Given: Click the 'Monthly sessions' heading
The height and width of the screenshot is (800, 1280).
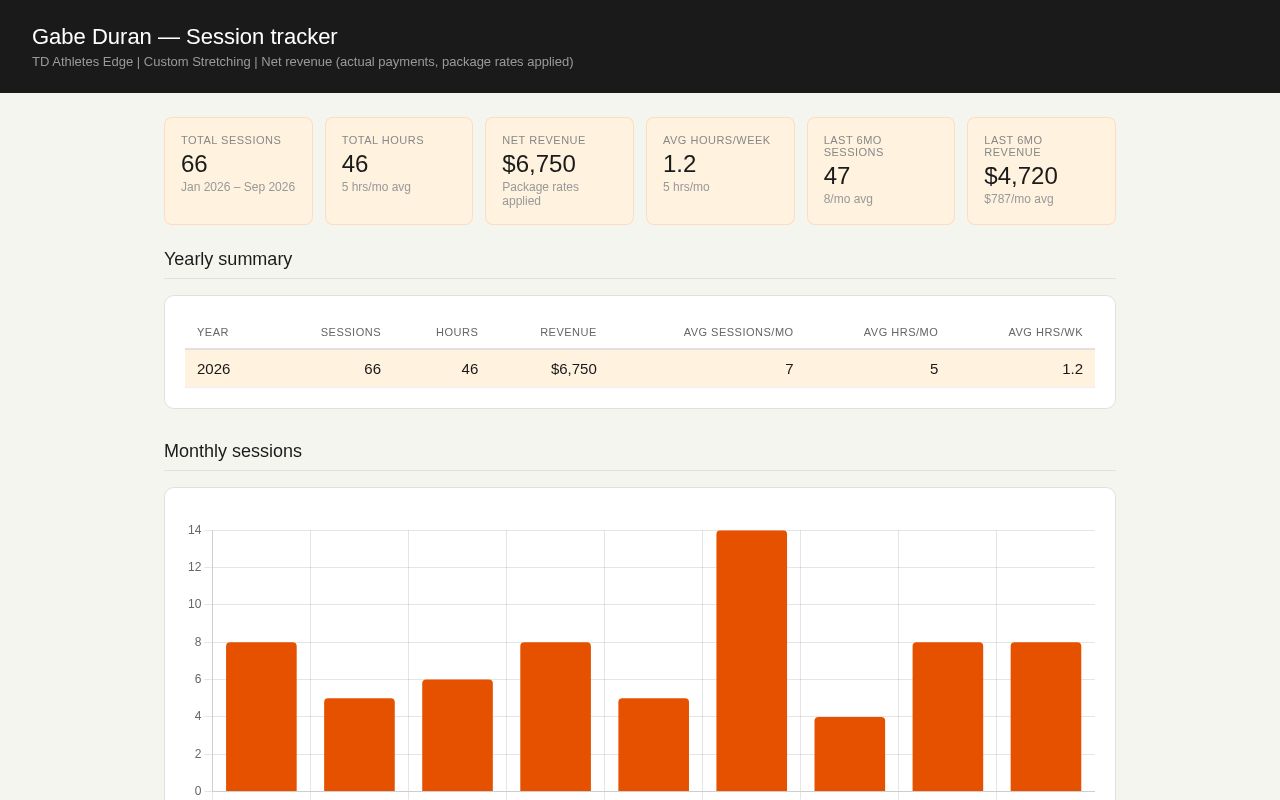Looking at the screenshot, I should (x=233, y=451).
